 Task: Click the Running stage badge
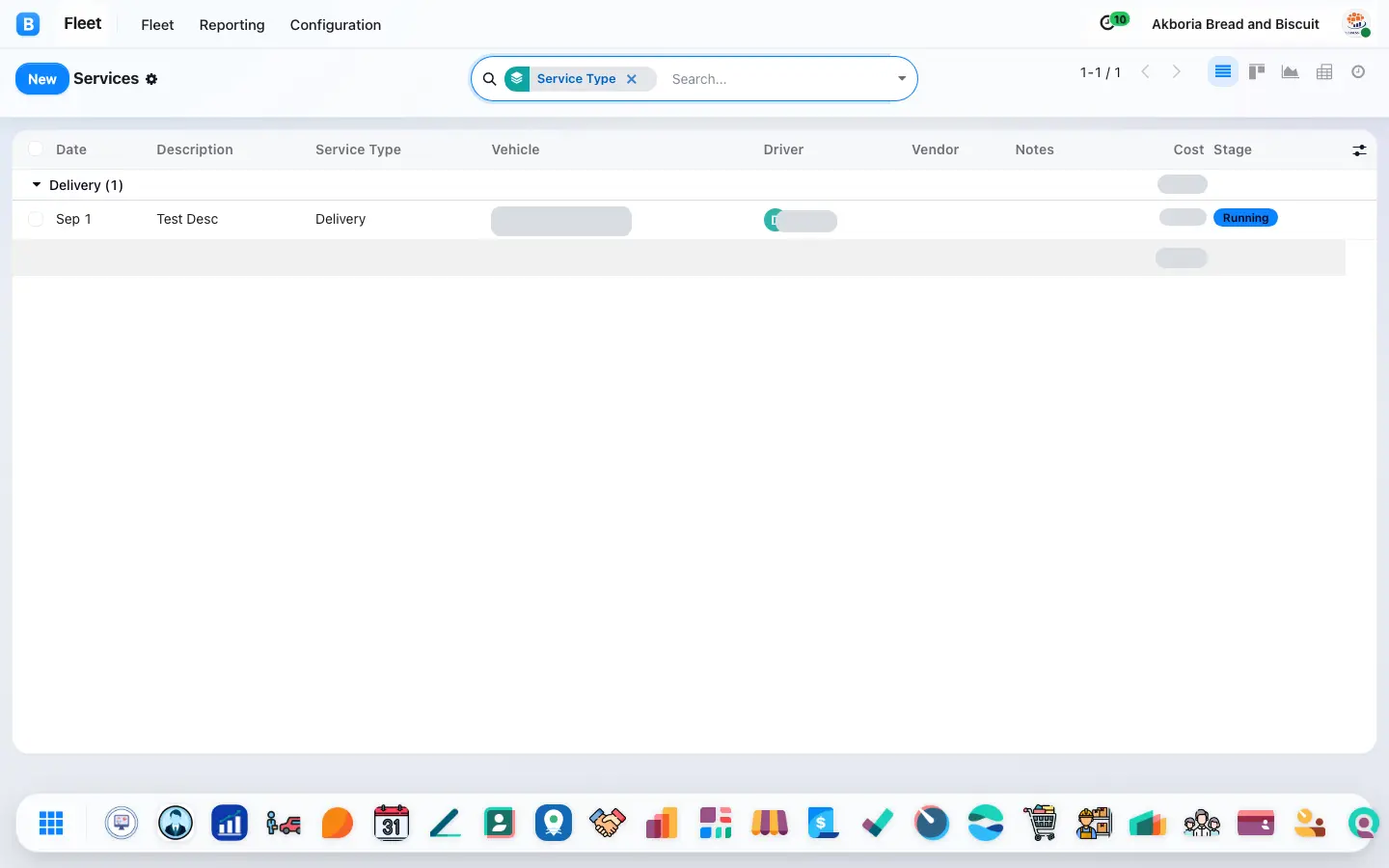coord(1245,218)
